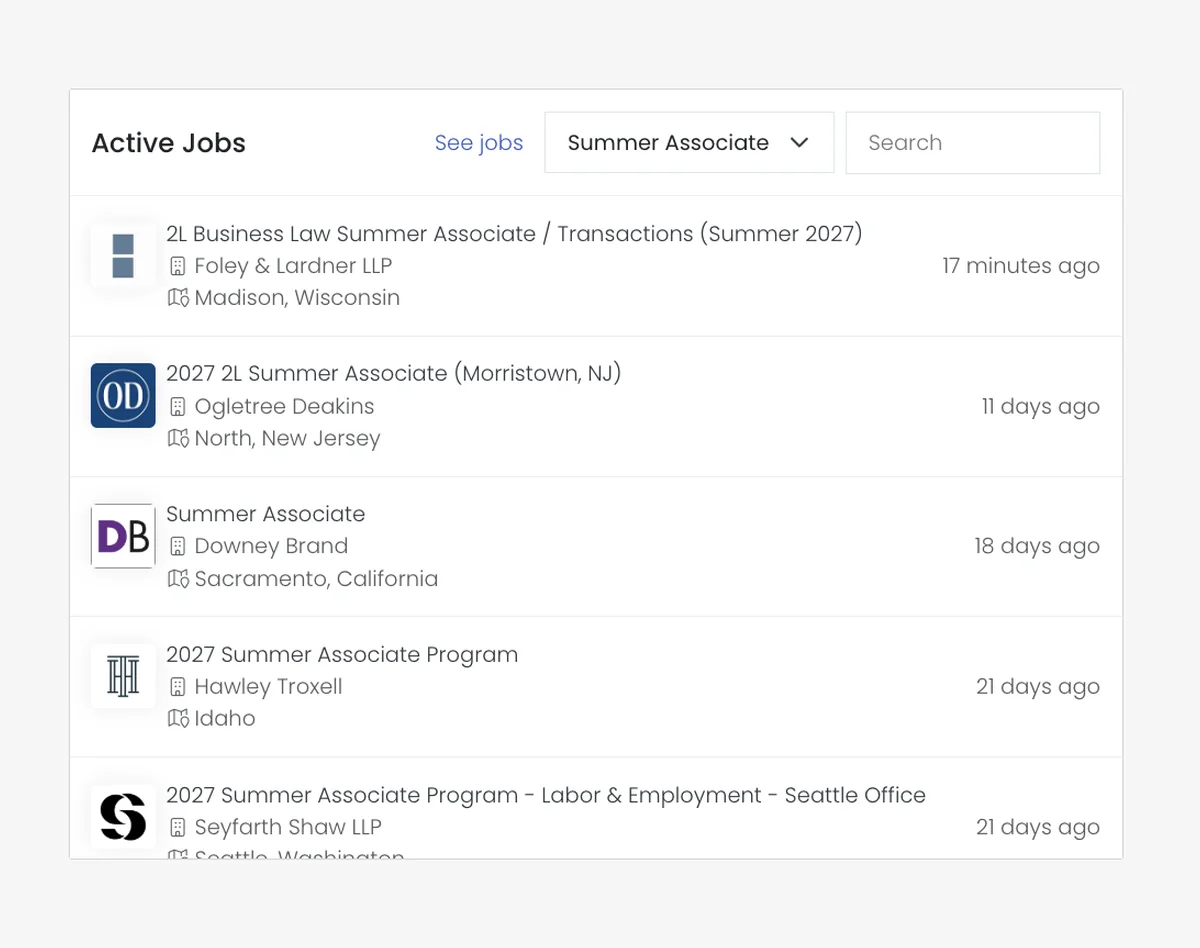The width and height of the screenshot is (1200, 948).
Task: Click the dropdown chevron arrow
Action: [799, 143]
